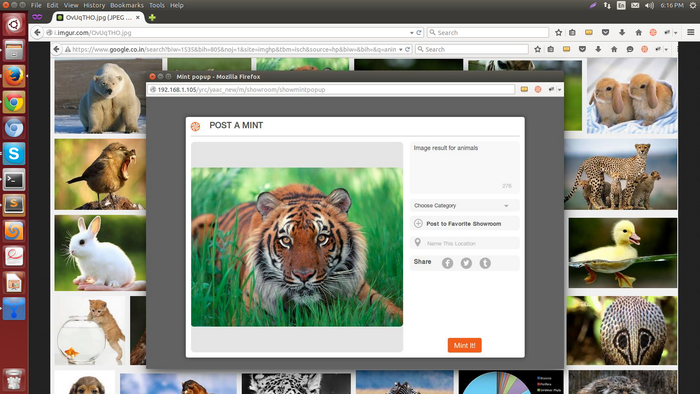This screenshot has width=700, height=394.
Task: Open the kitten with fishbowl image
Action: [x=91, y=331]
